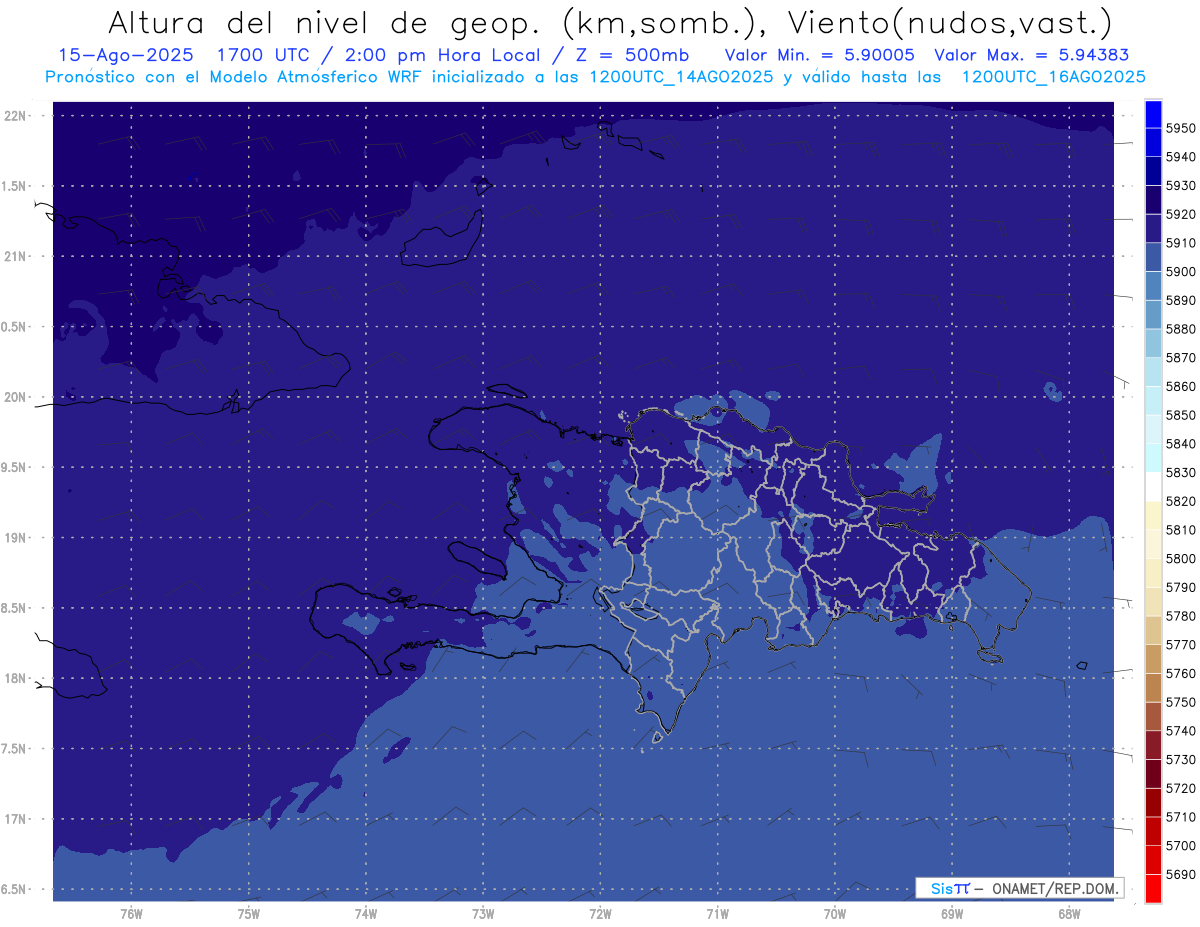
Task: Click the '5780' colorbar value
Action: (x=1180, y=616)
